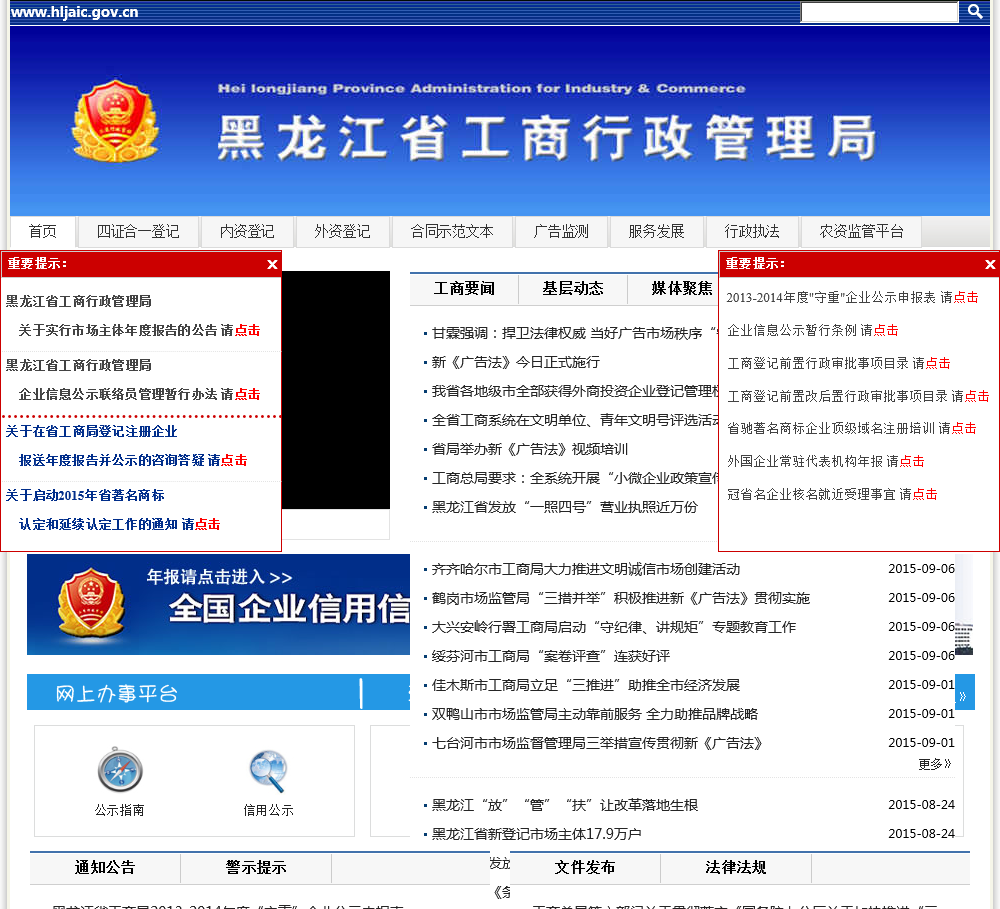Viewport: 1000px width, 909px height.
Task: Click the 全国企业信用 annual report banner
Action: pos(218,605)
